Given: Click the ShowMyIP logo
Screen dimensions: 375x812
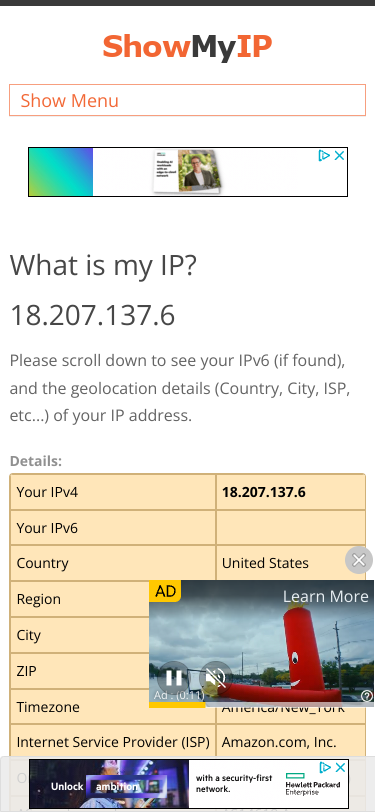Looking at the screenshot, I should (x=187, y=47).
